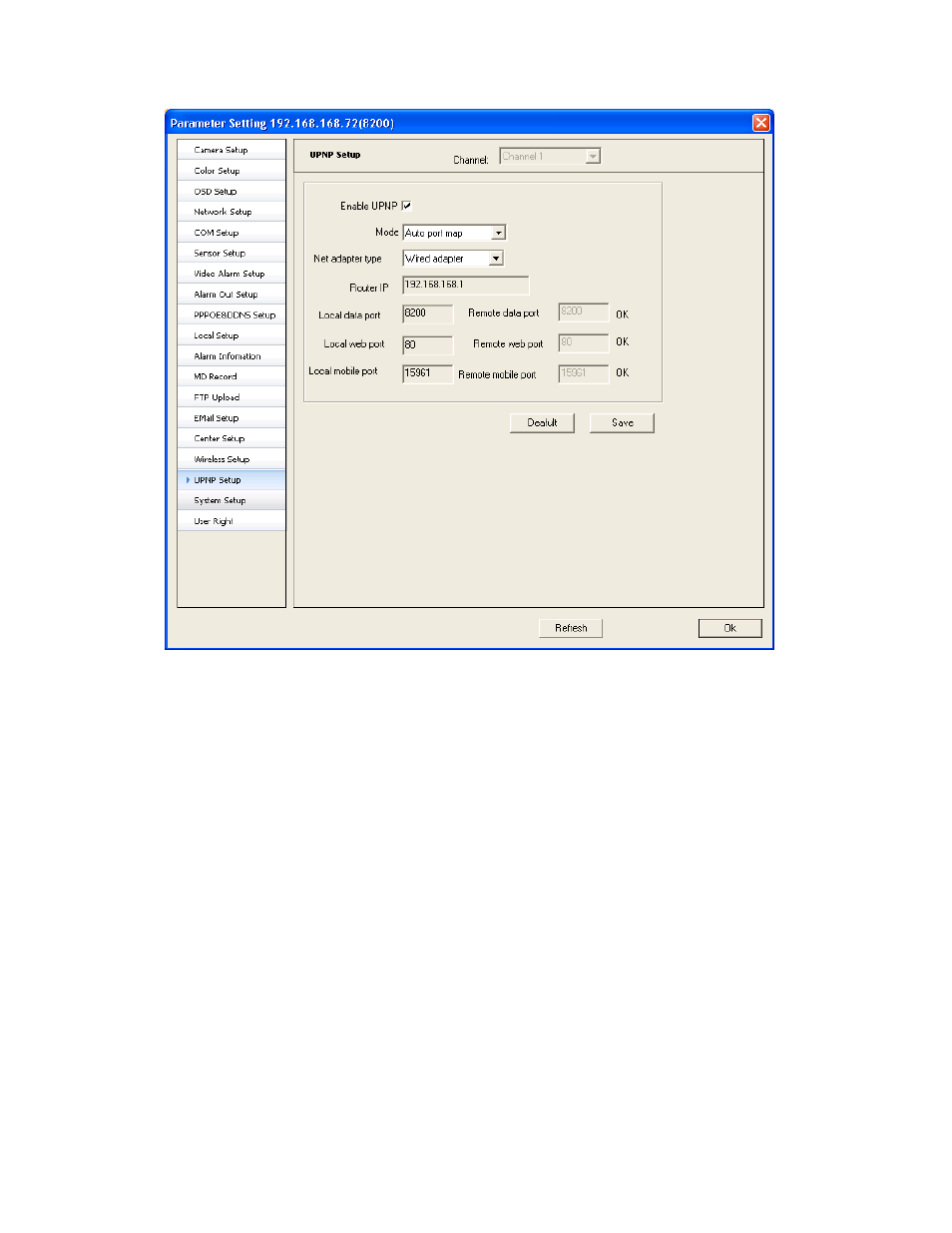The height and width of the screenshot is (1233, 952).
Task: Select UPNP Setup in sidebar
Action: click(232, 480)
